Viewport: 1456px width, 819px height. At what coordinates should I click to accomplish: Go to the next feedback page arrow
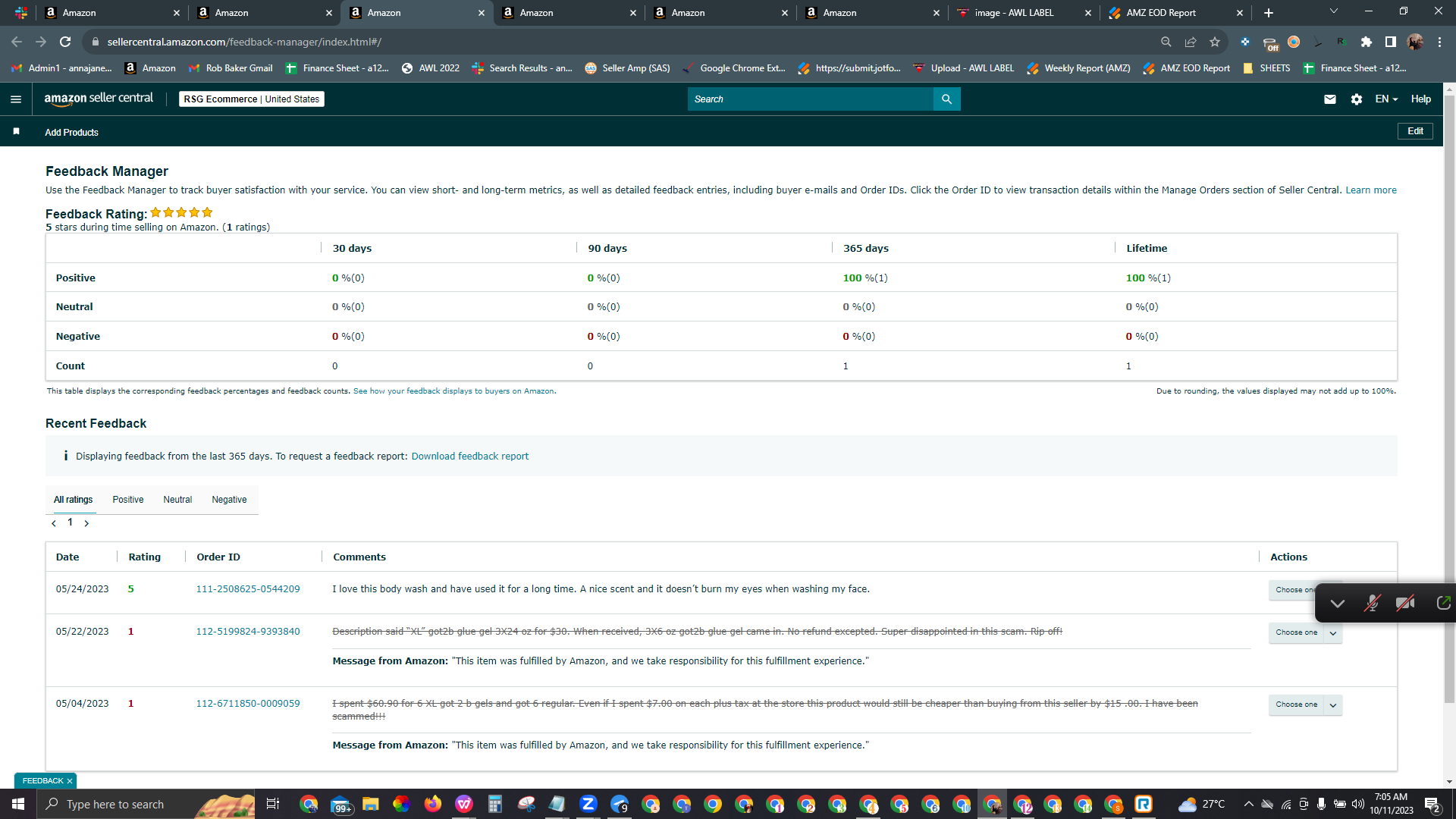[86, 523]
